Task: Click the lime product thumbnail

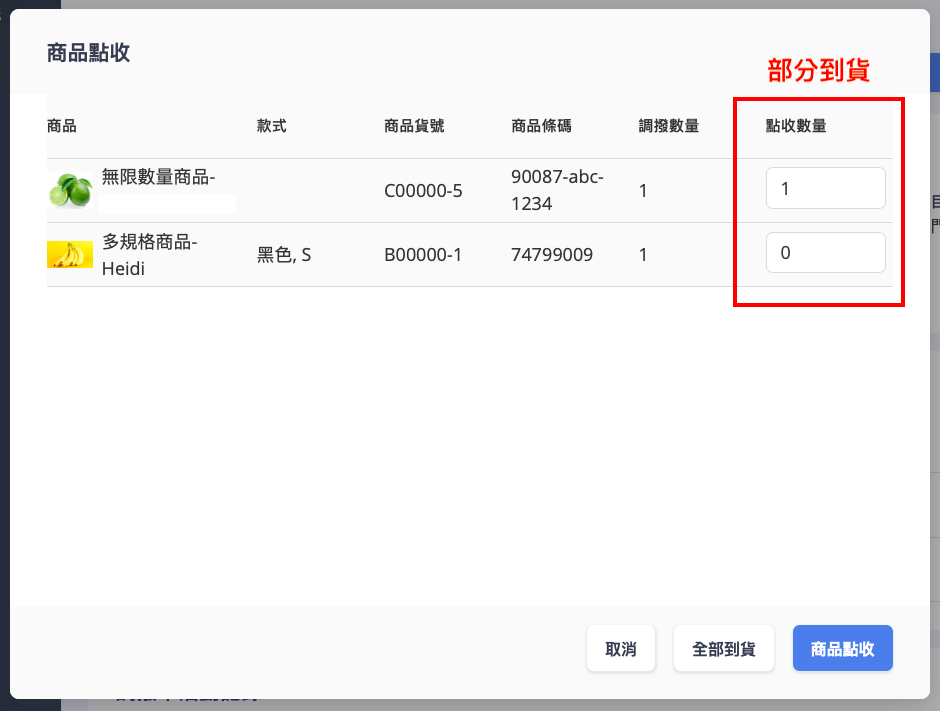Action: (70, 191)
